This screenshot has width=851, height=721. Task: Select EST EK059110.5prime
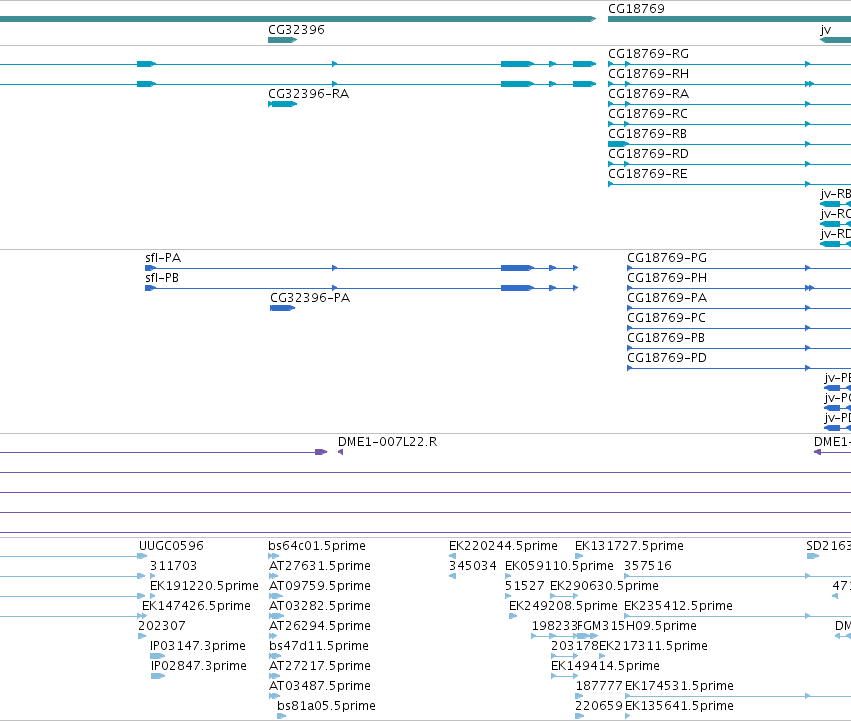tap(560, 566)
